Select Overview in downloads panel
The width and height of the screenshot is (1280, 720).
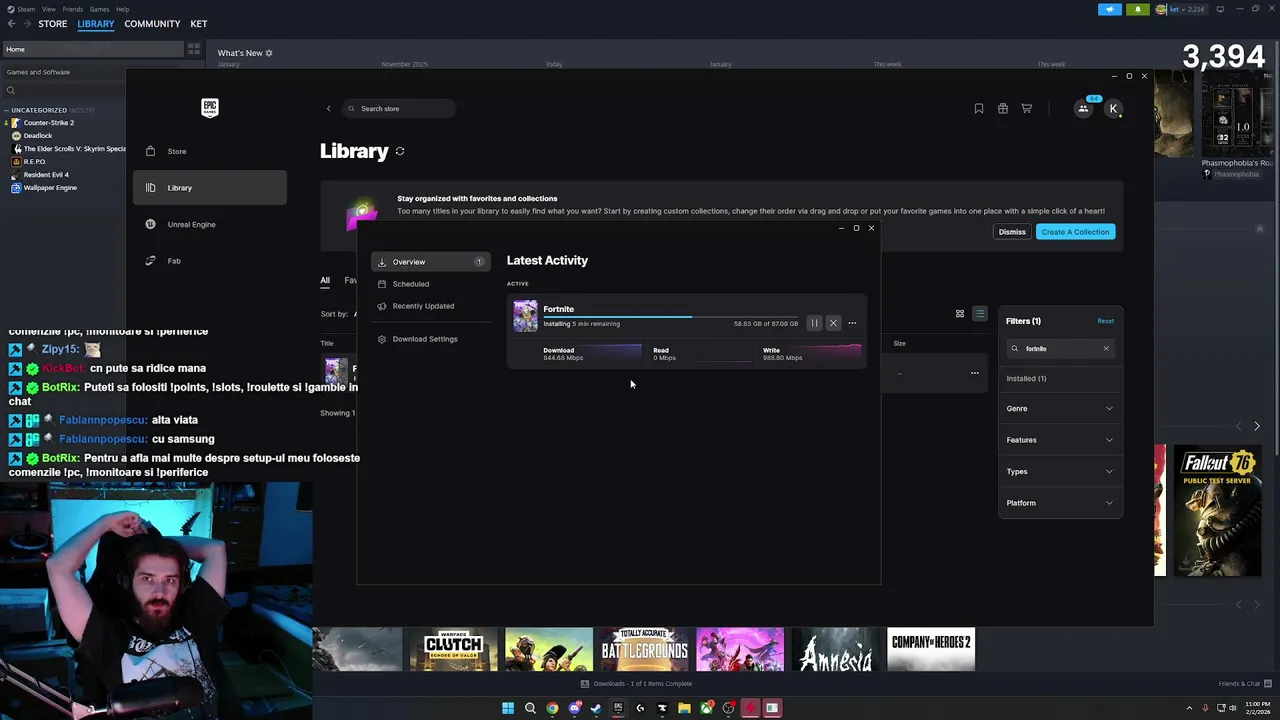click(x=430, y=262)
